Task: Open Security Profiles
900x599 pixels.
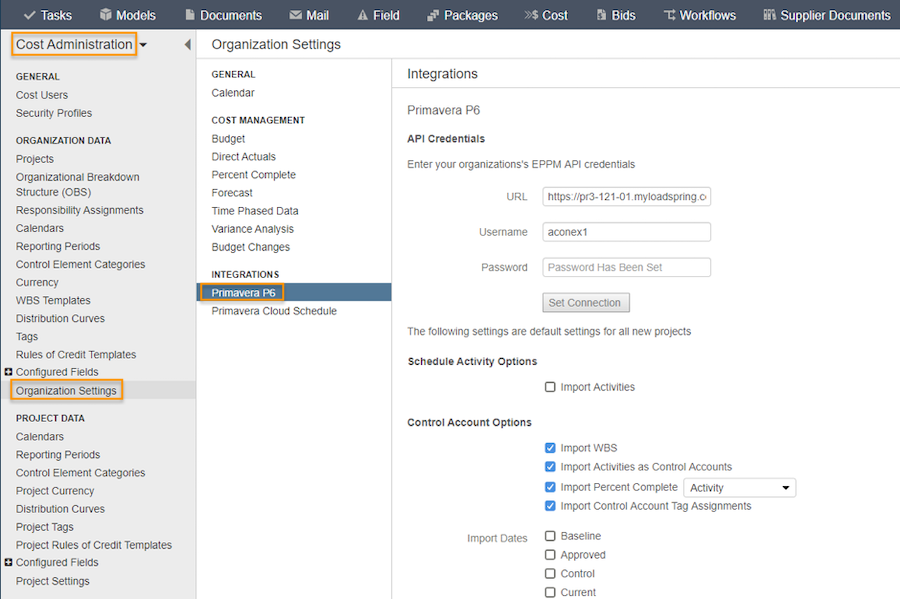Action: click(x=54, y=113)
